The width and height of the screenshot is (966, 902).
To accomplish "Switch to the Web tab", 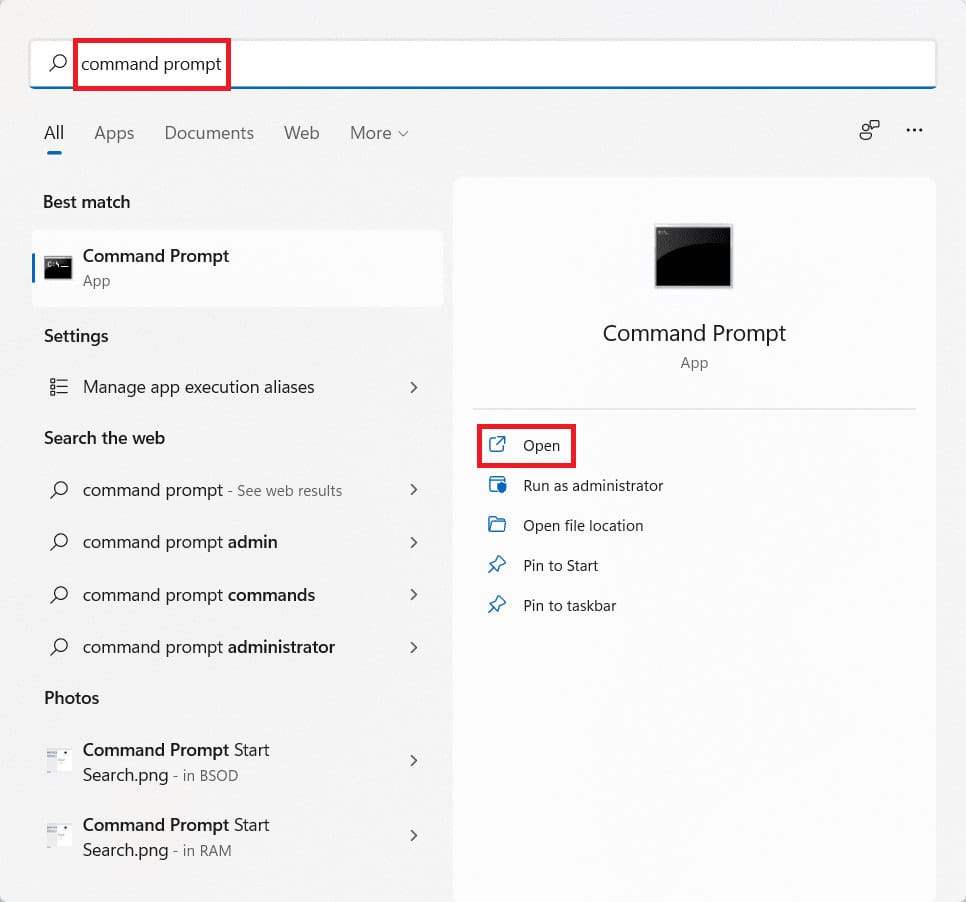I will pyautogui.click(x=301, y=133).
